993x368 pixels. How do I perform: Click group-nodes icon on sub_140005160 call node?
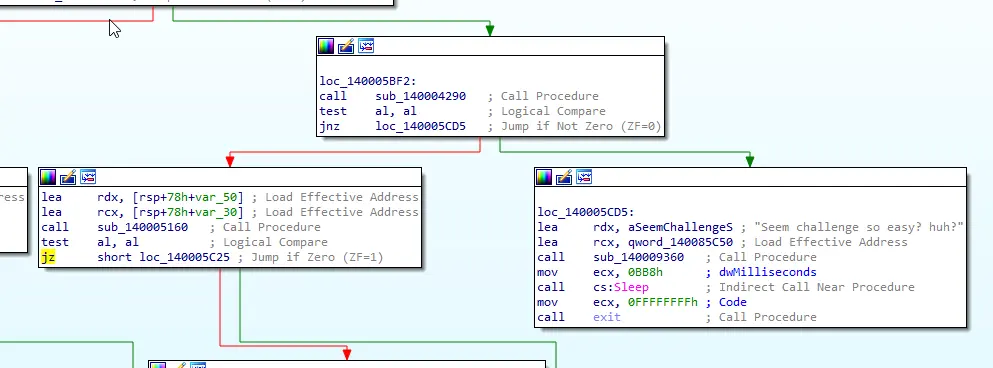click(88, 177)
